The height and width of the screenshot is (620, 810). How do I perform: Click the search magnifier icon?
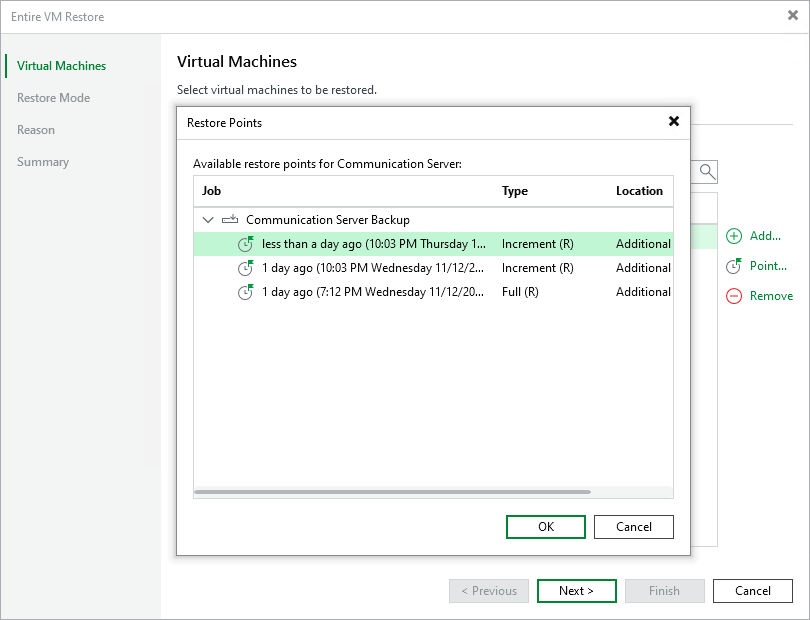point(705,171)
